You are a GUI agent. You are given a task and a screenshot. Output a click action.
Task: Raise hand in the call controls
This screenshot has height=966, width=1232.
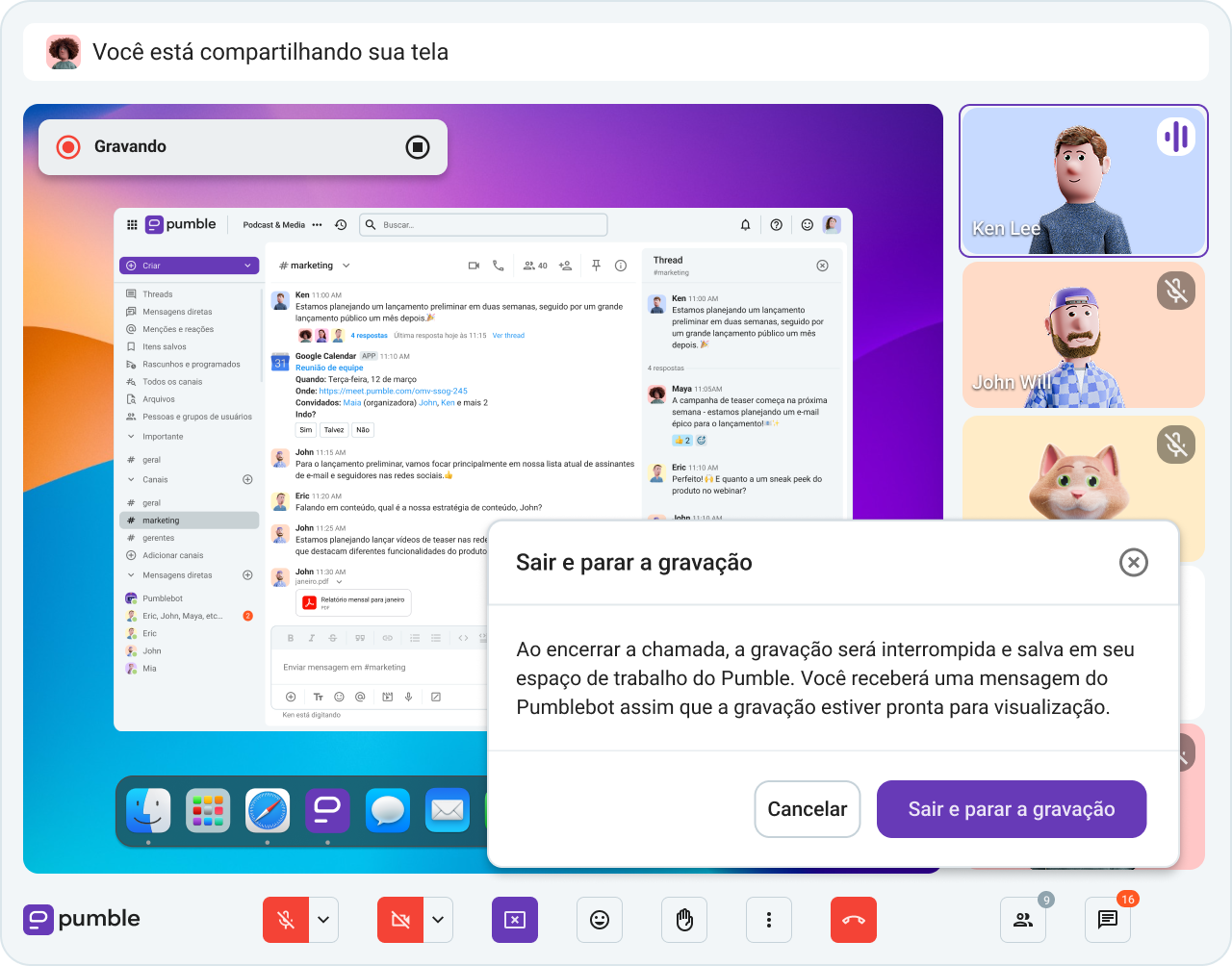point(683,919)
